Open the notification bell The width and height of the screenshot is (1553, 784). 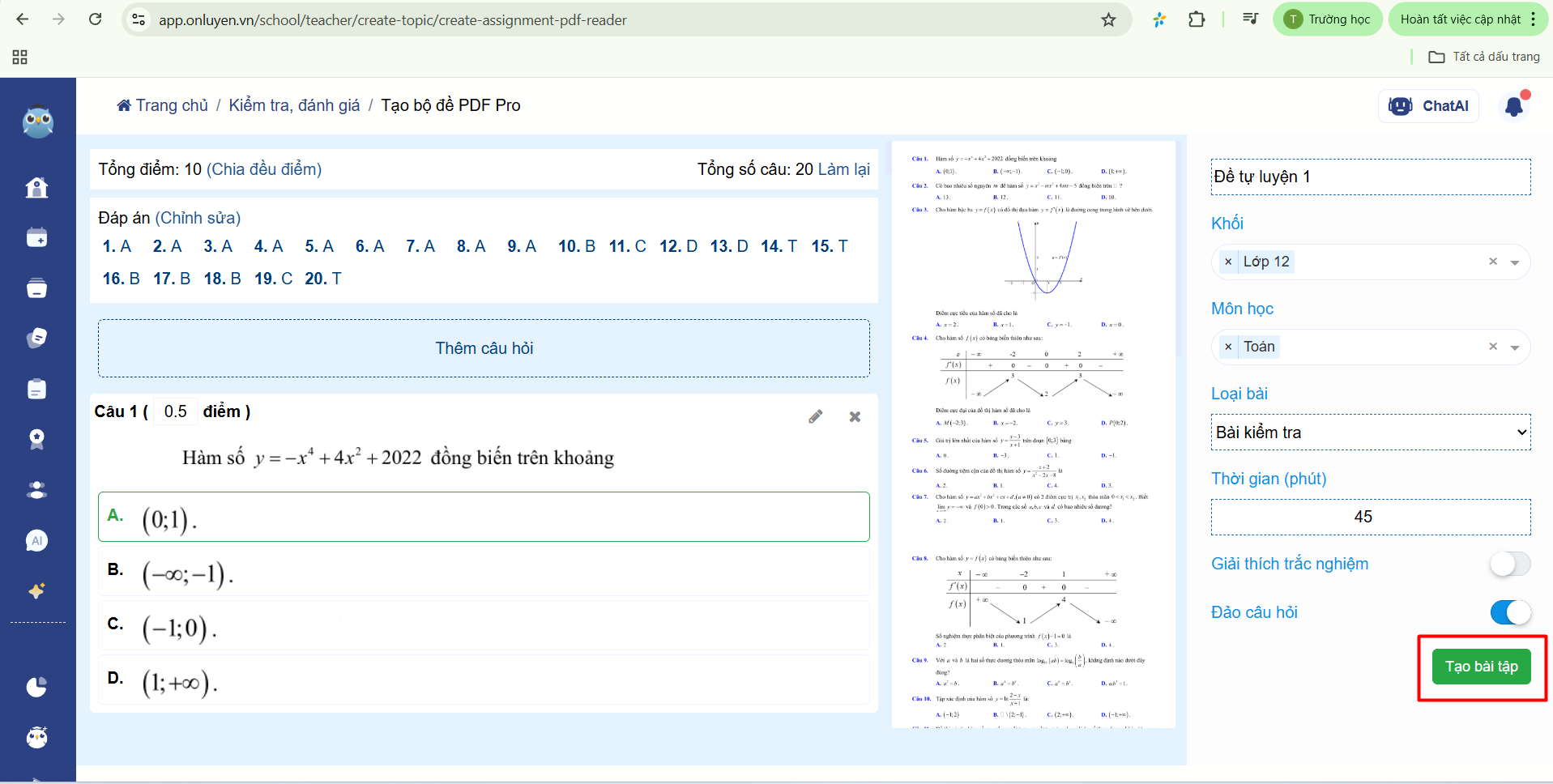click(x=1513, y=106)
